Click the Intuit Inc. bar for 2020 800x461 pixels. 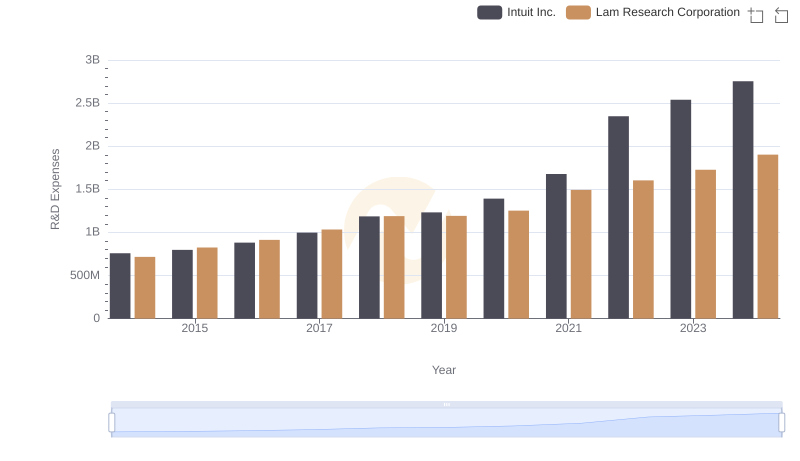point(494,259)
